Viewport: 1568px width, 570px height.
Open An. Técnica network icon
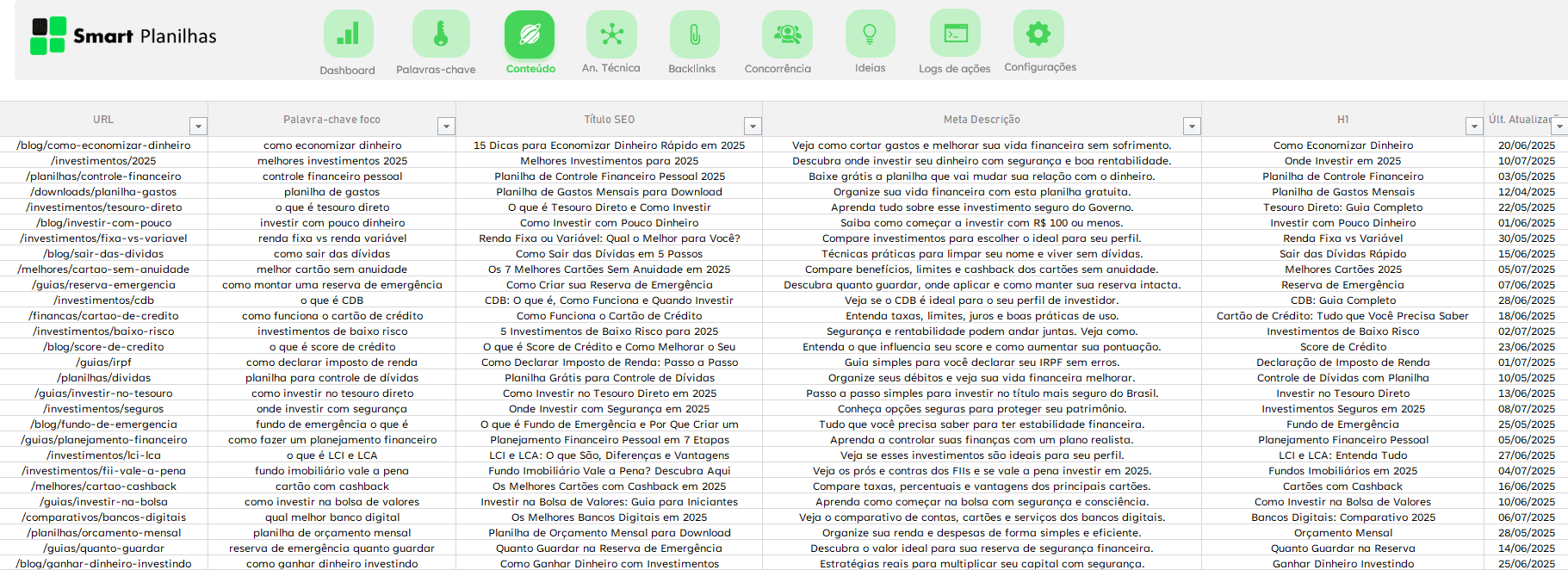[611, 34]
